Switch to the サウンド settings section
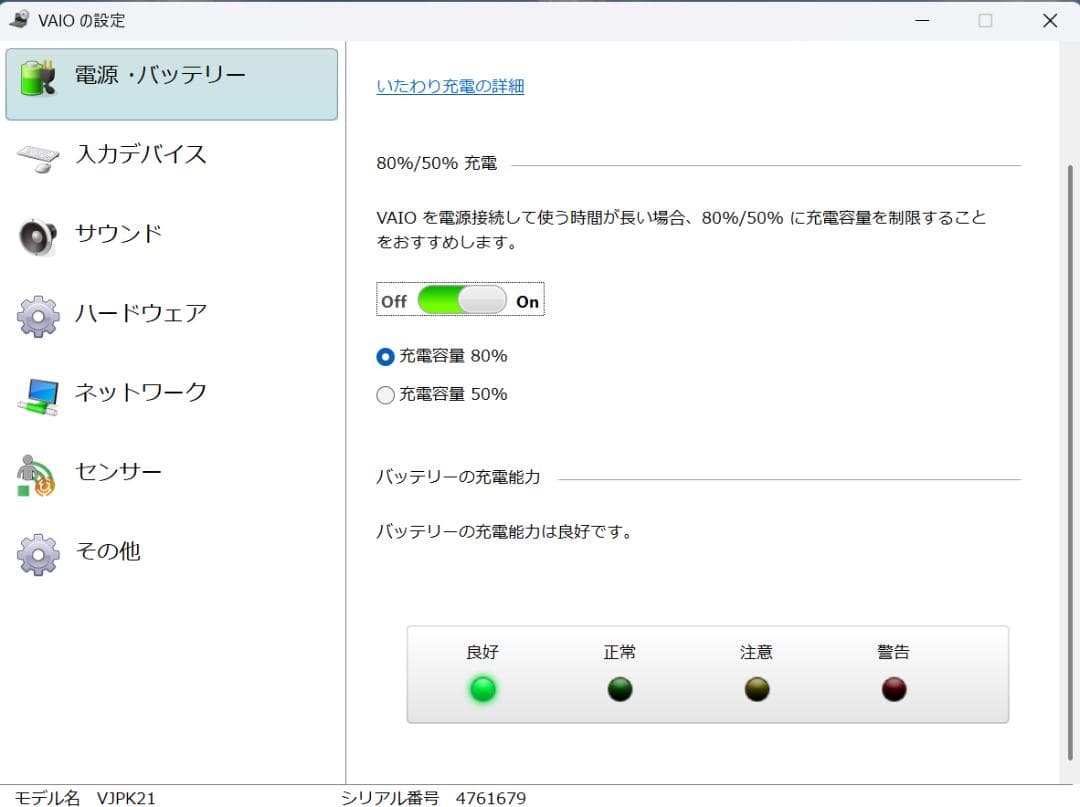The image size is (1080, 807). [x=120, y=234]
